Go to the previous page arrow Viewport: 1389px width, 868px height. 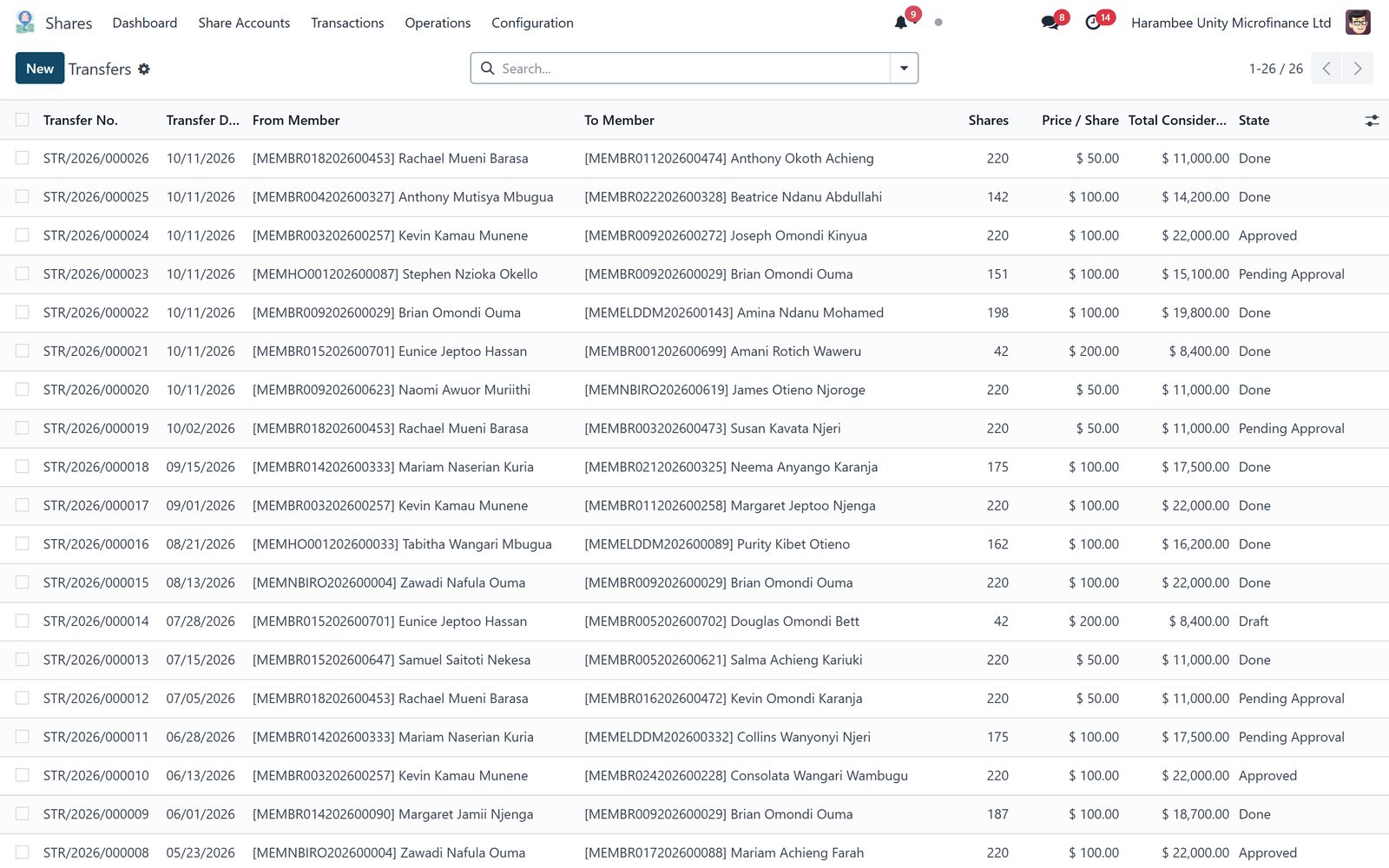click(1326, 69)
